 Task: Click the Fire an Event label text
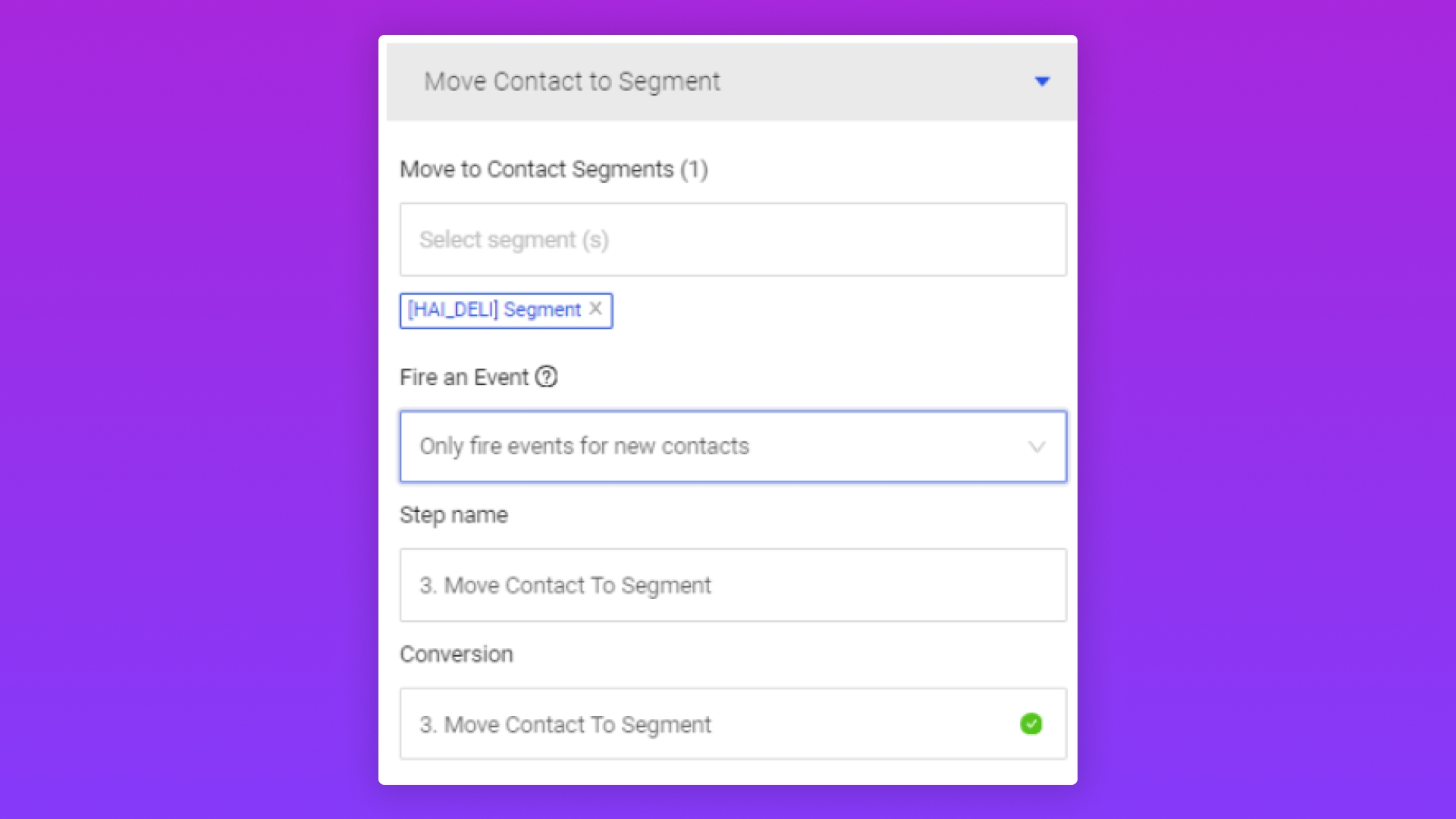click(x=463, y=377)
